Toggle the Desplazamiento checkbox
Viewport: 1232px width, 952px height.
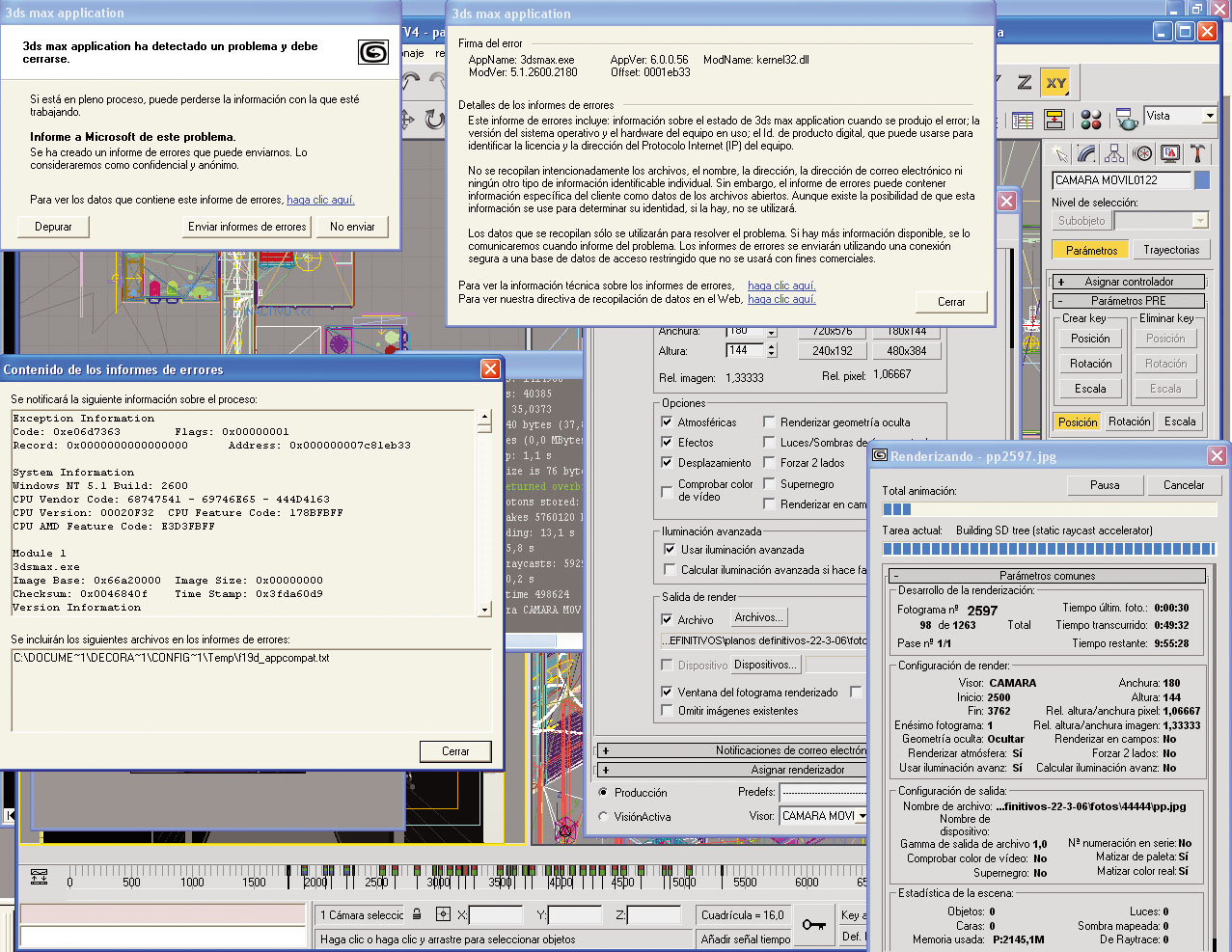point(667,462)
